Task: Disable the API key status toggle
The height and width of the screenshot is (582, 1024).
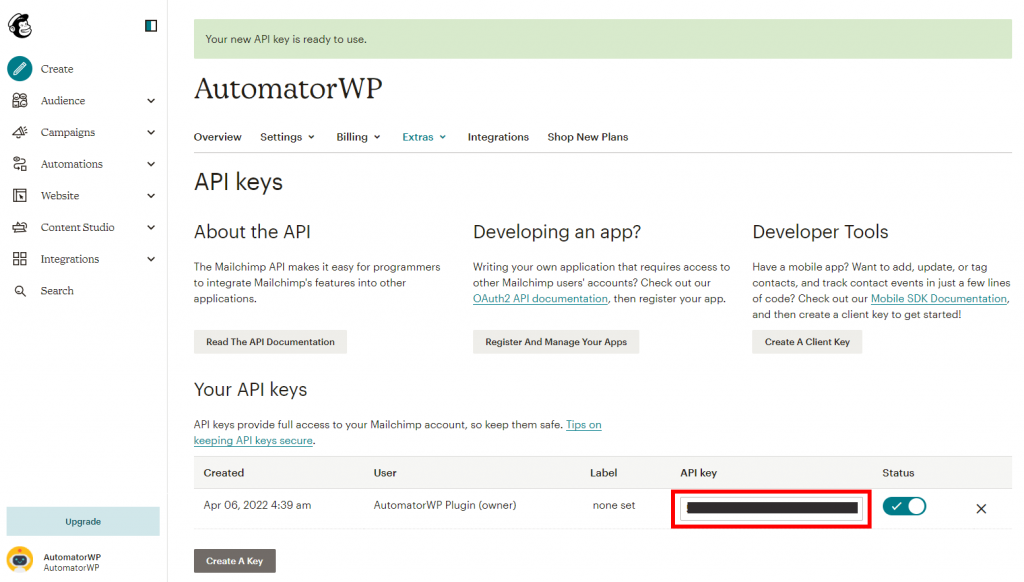Action: pyautogui.click(x=904, y=506)
